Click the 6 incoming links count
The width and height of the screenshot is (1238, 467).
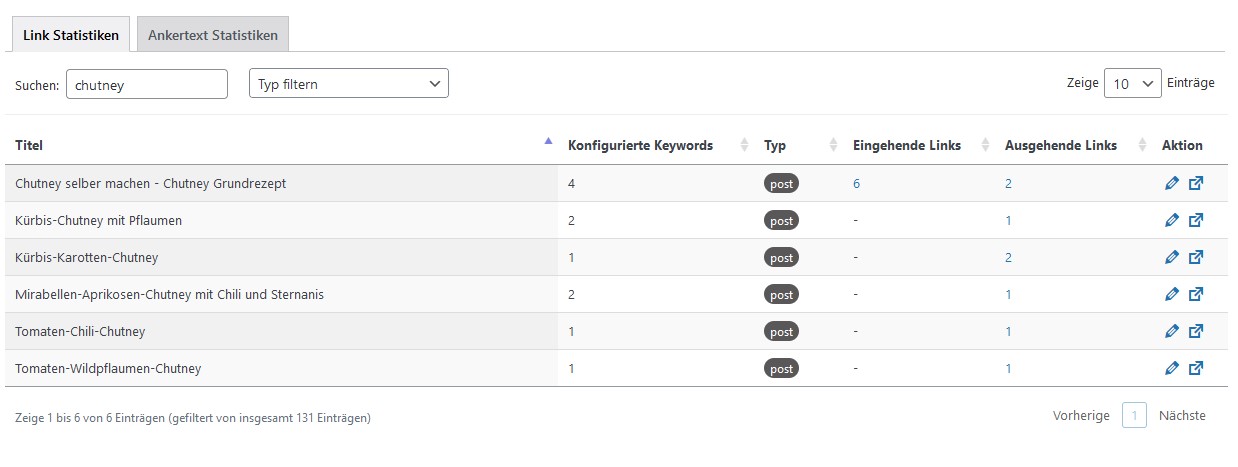857,184
